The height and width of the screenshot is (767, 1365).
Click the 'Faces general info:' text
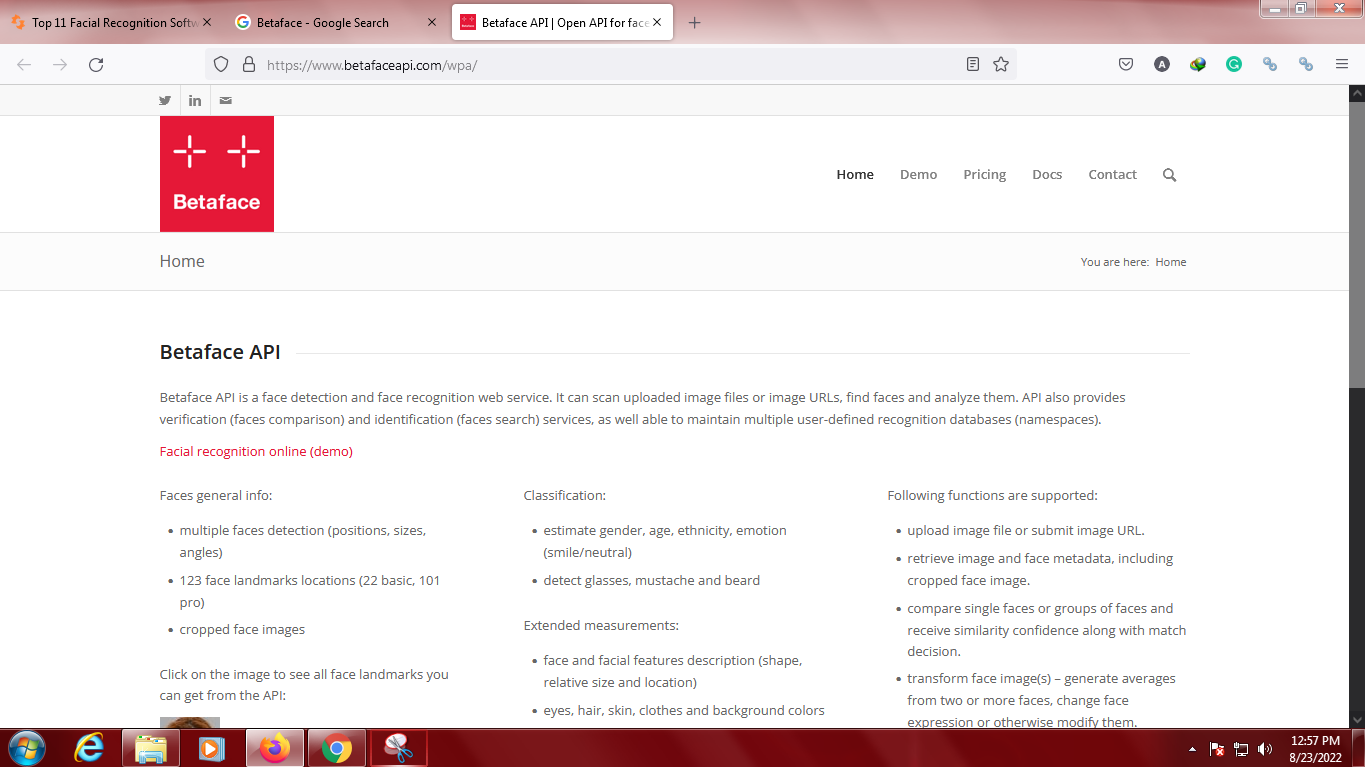coord(216,495)
